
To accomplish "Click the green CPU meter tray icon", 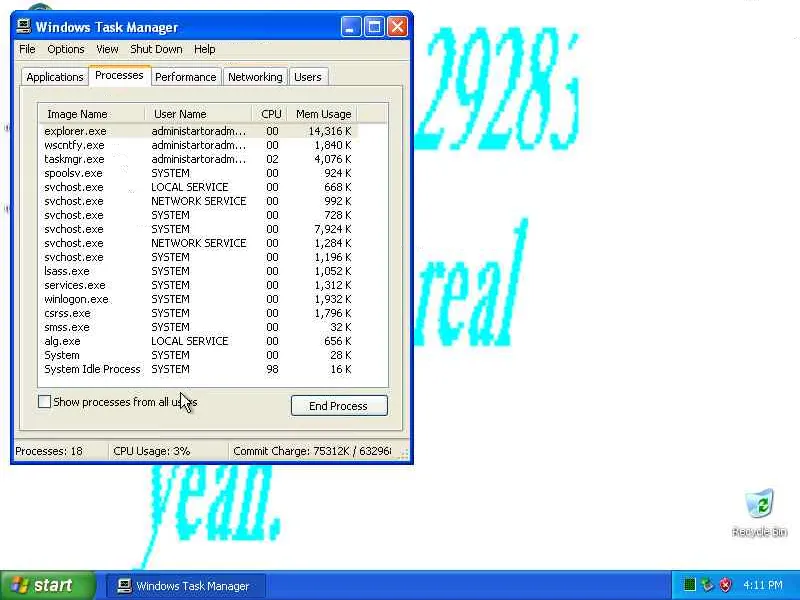I will pyautogui.click(x=689, y=584).
